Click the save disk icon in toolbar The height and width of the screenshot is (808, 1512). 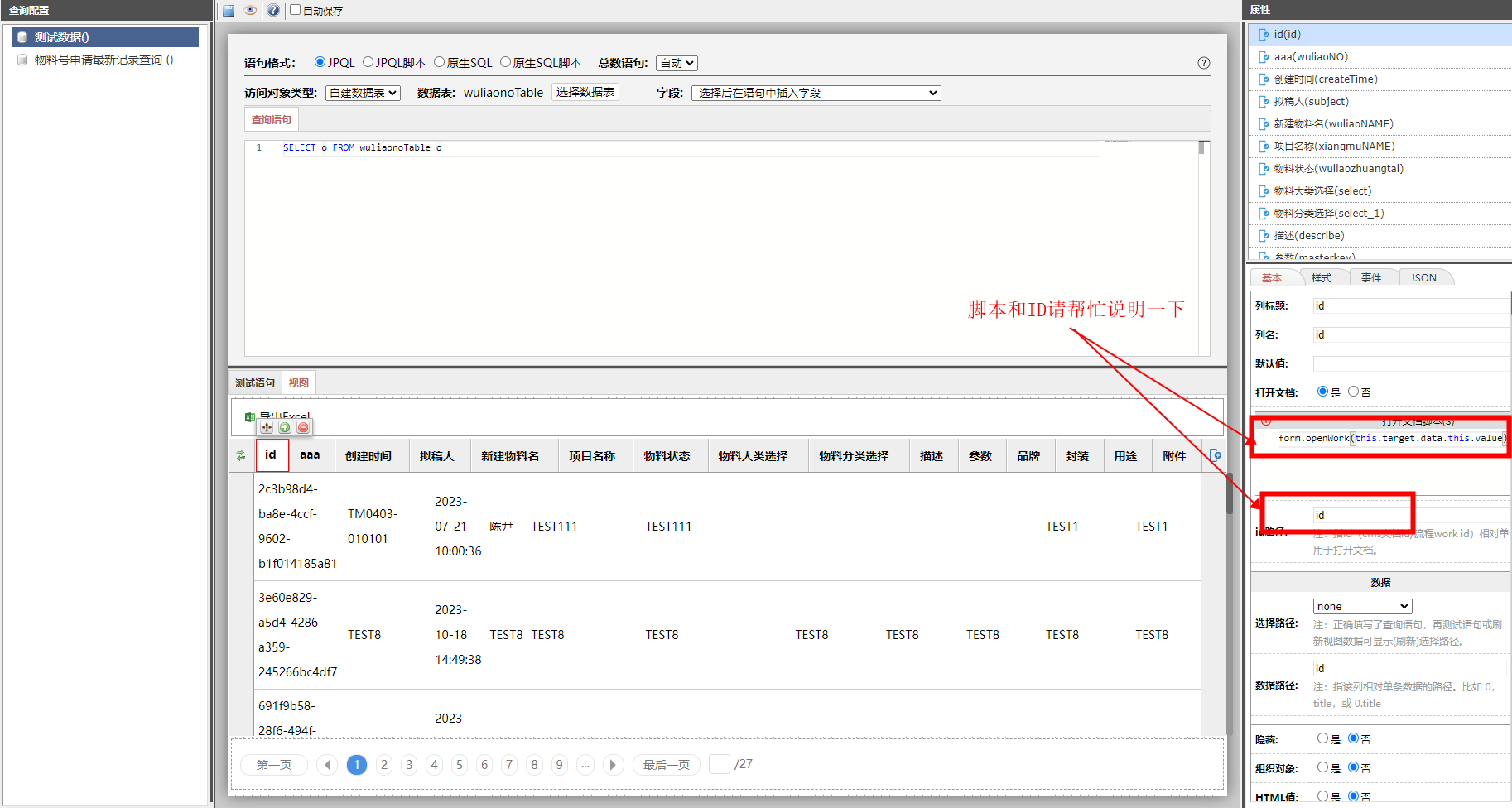pos(229,11)
